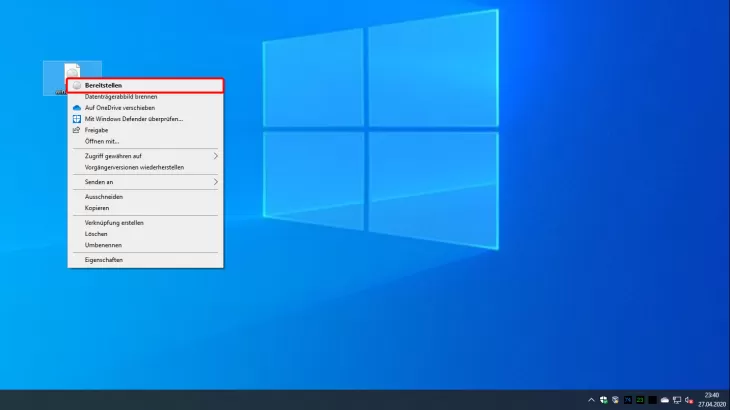Click the Freigabe share icon
730x410 pixels.
tap(76, 130)
